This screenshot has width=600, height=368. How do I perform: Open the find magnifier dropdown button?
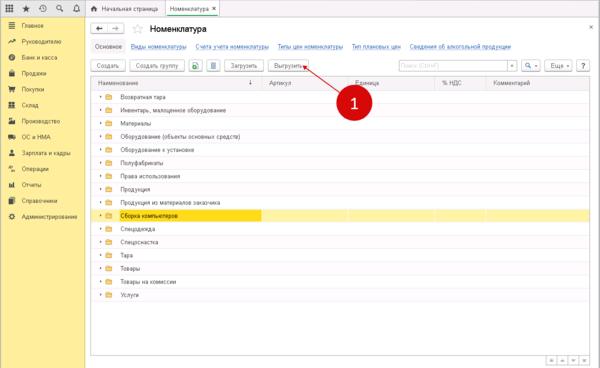(530, 66)
